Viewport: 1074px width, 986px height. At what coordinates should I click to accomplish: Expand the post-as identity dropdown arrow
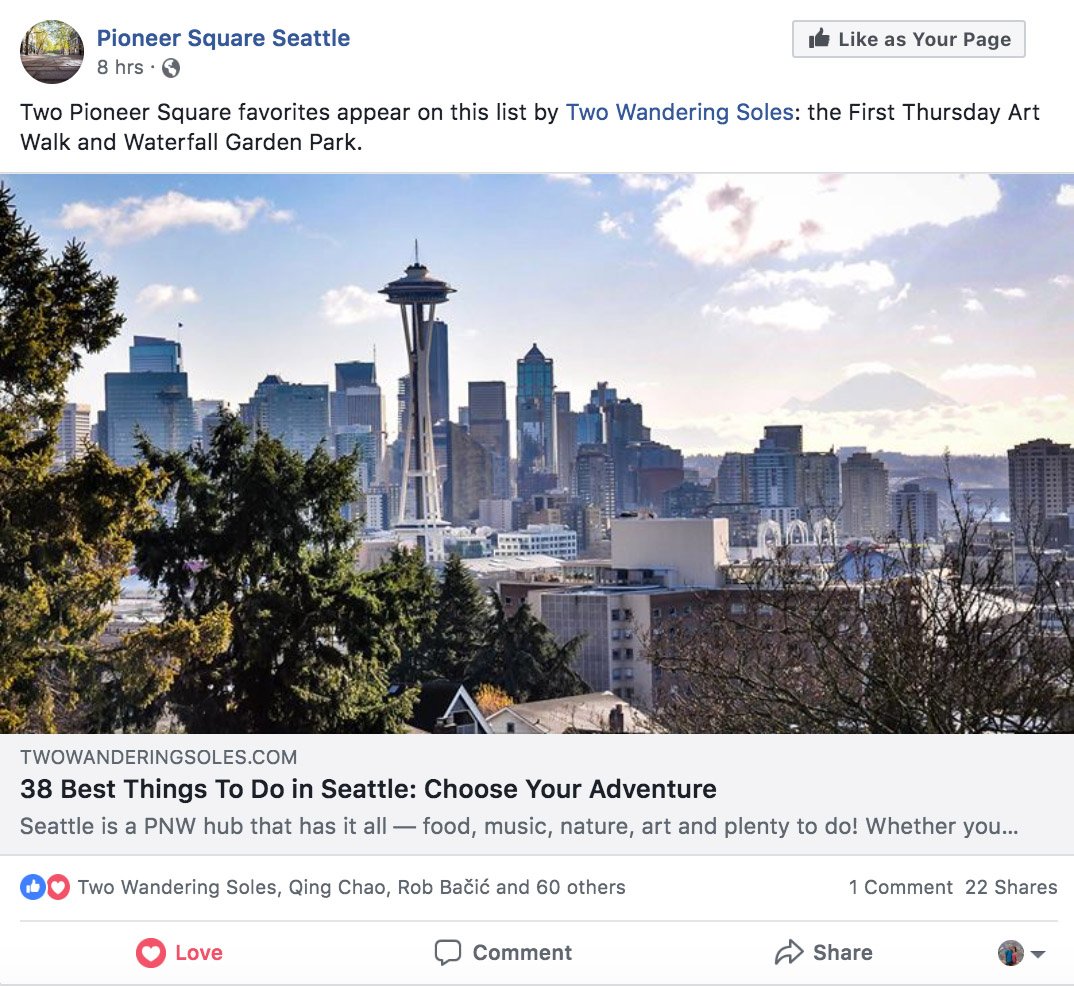(x=1038, y=953)
